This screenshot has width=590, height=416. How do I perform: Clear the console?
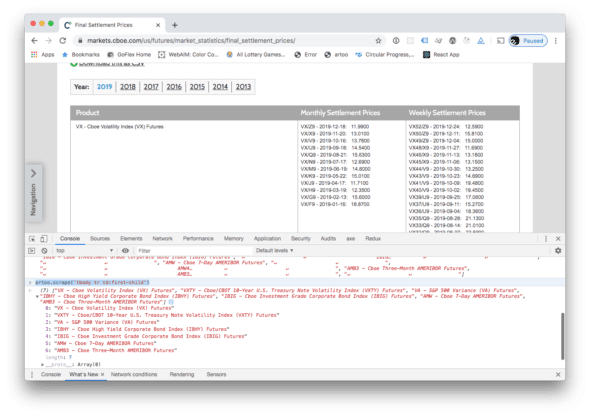[x=44, y=251]
